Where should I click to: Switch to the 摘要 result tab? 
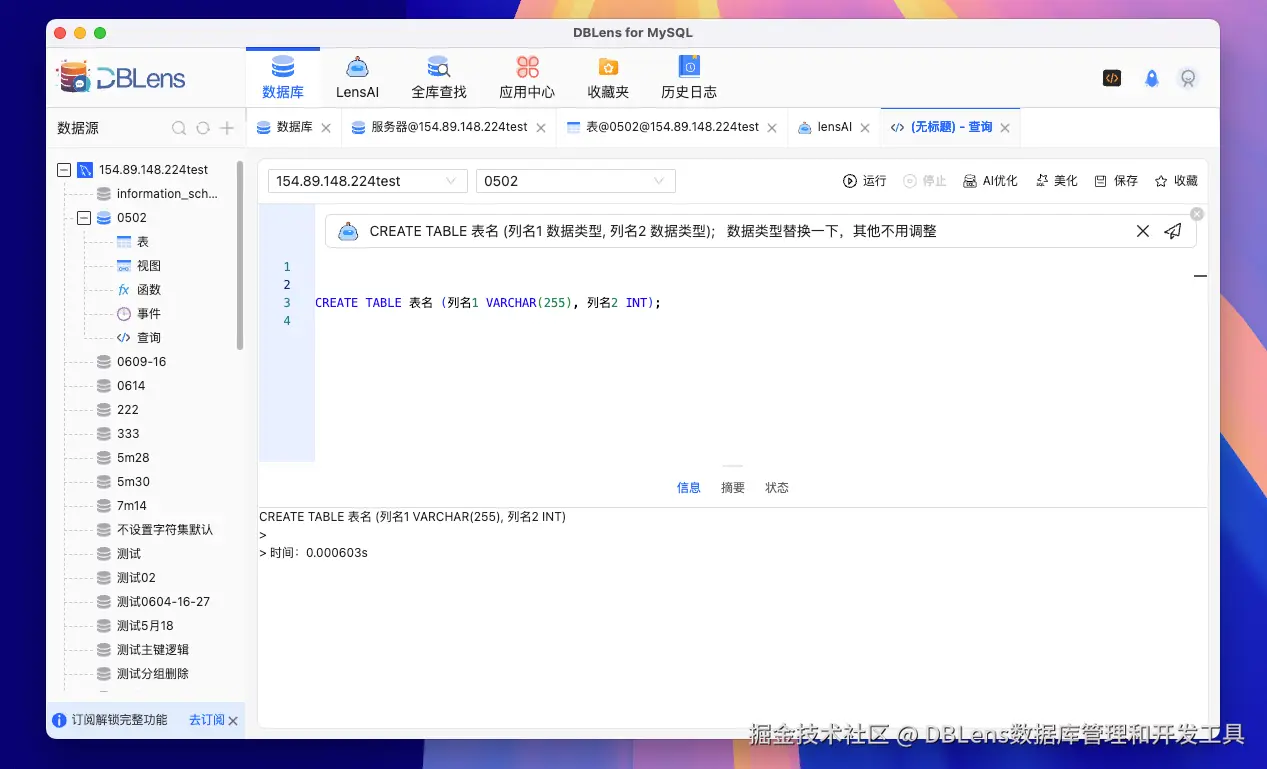coord(733,488)
